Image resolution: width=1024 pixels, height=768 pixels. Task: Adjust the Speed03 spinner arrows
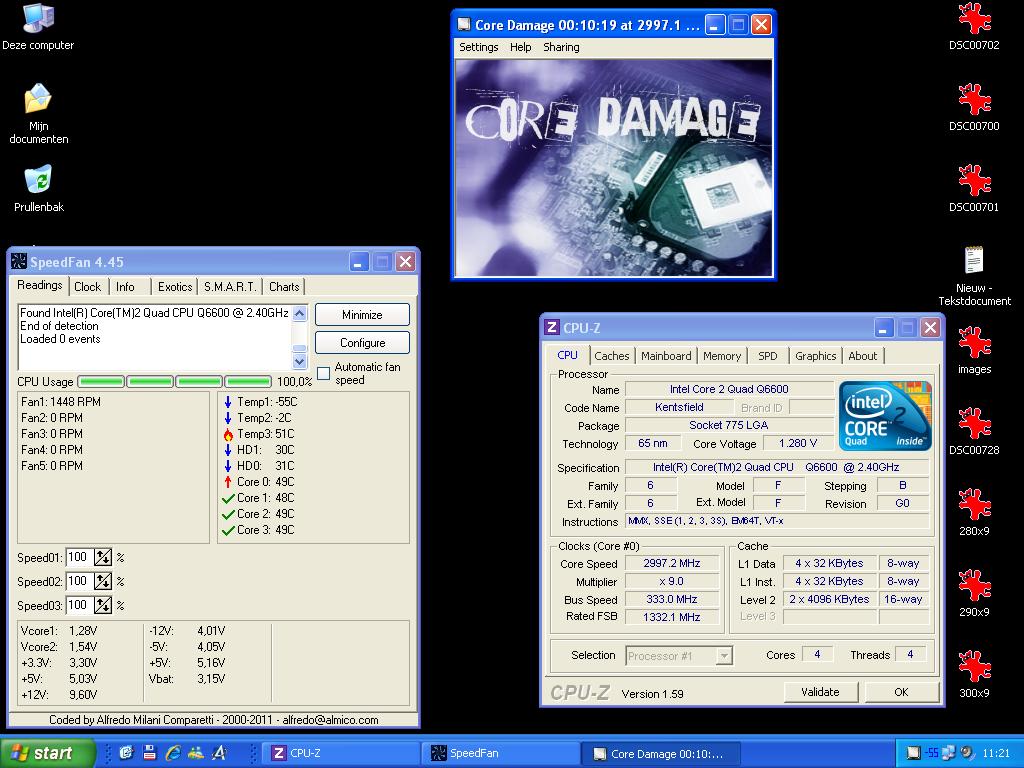103,606
